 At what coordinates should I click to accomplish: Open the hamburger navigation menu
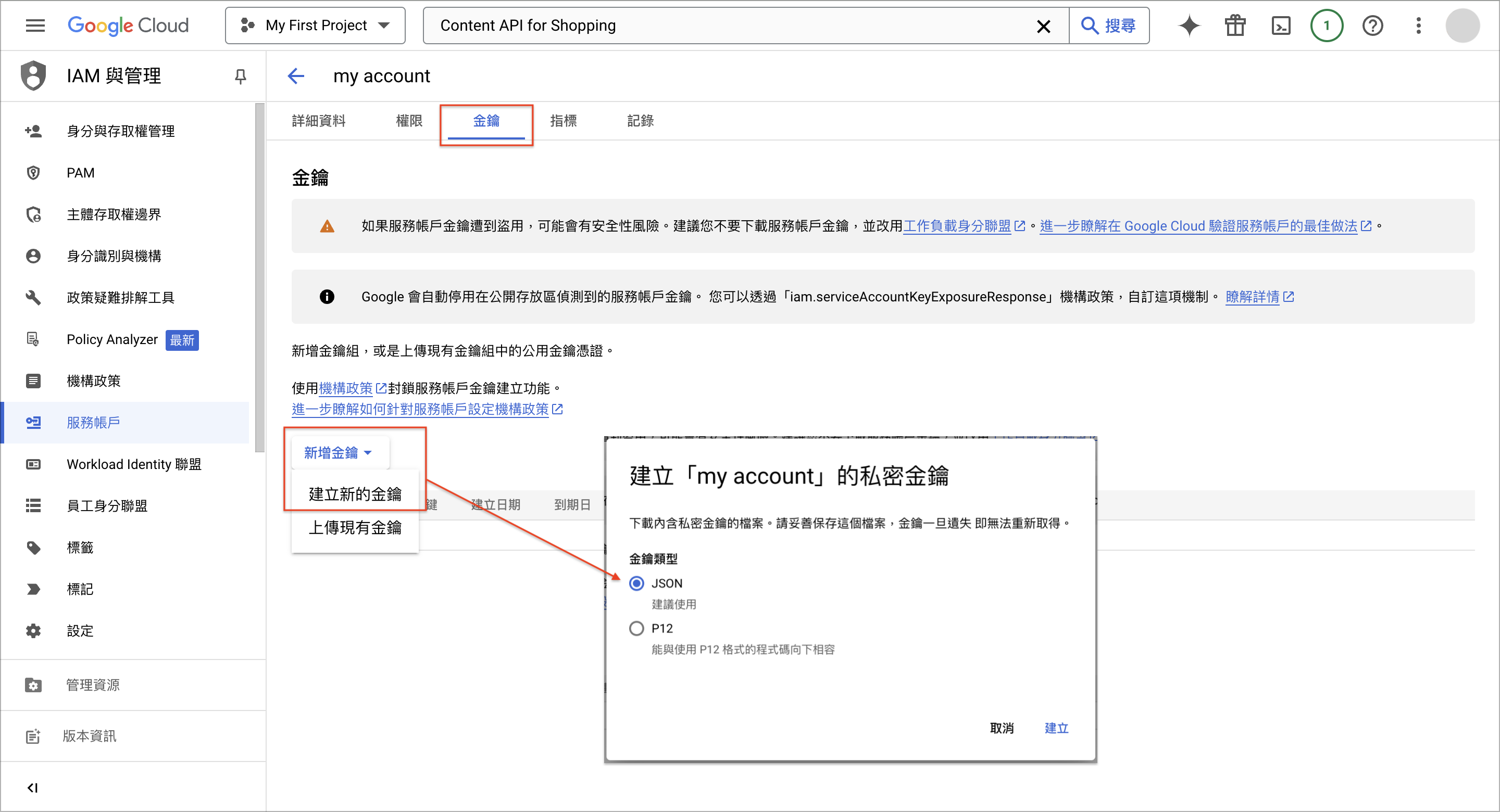point(35,26)
